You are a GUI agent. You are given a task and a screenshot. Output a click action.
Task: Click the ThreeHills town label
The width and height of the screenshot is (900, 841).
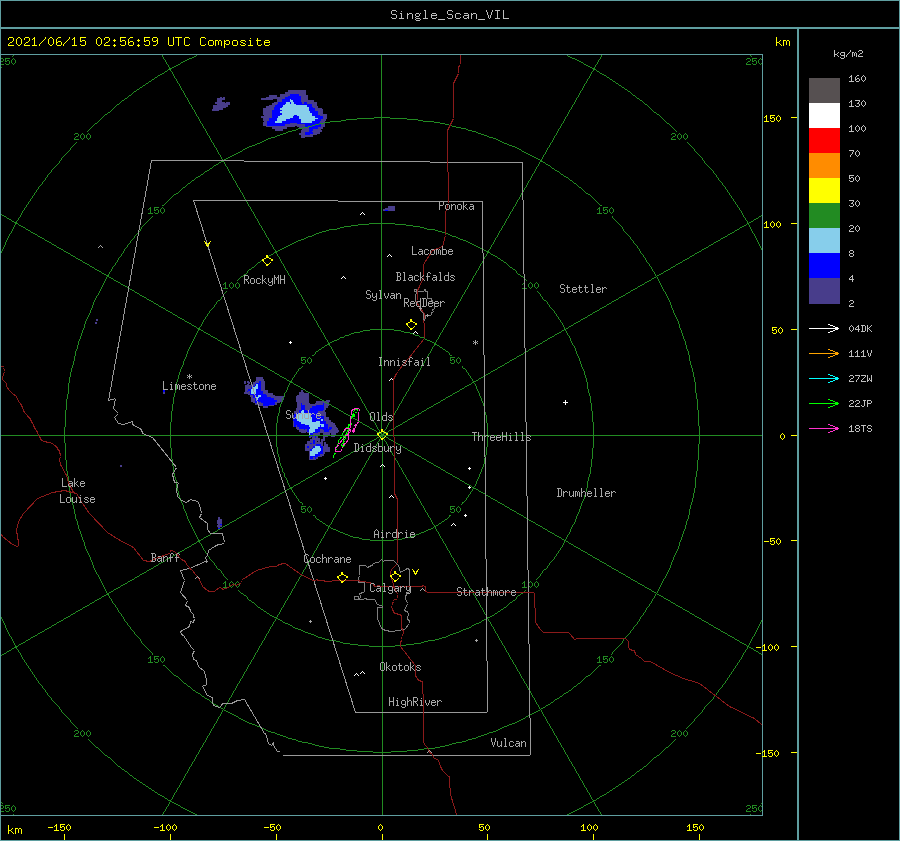pyautogui.click(x=502, y=437)
